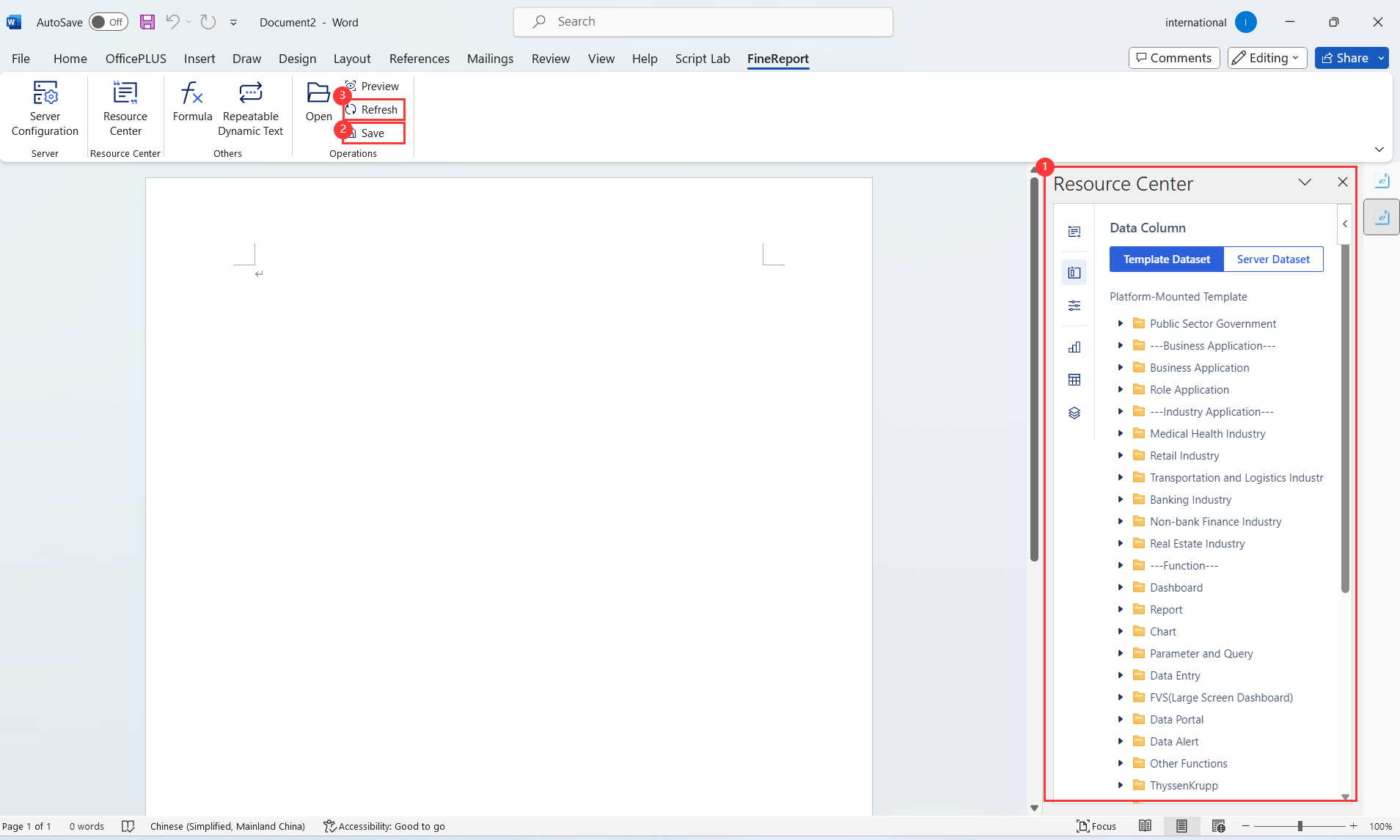Image resolution: width=1400 pixels, height=840 pixels.
Task: Insert a Formula from the ribbon
Action: 192,101
